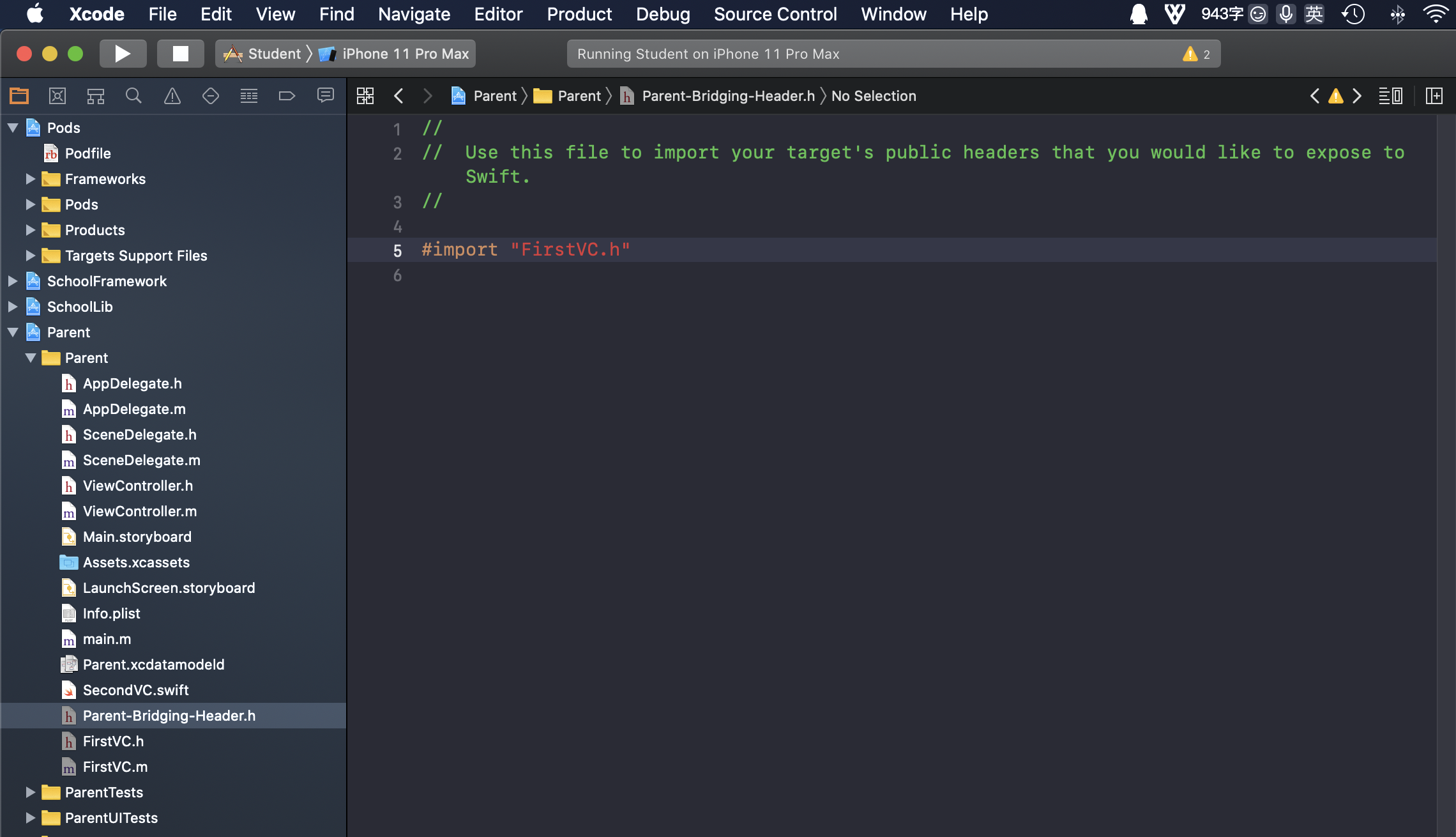Viewport: 1456px width, 837px height.
Task: Run the project with the Play button
Action: [123, 54]
